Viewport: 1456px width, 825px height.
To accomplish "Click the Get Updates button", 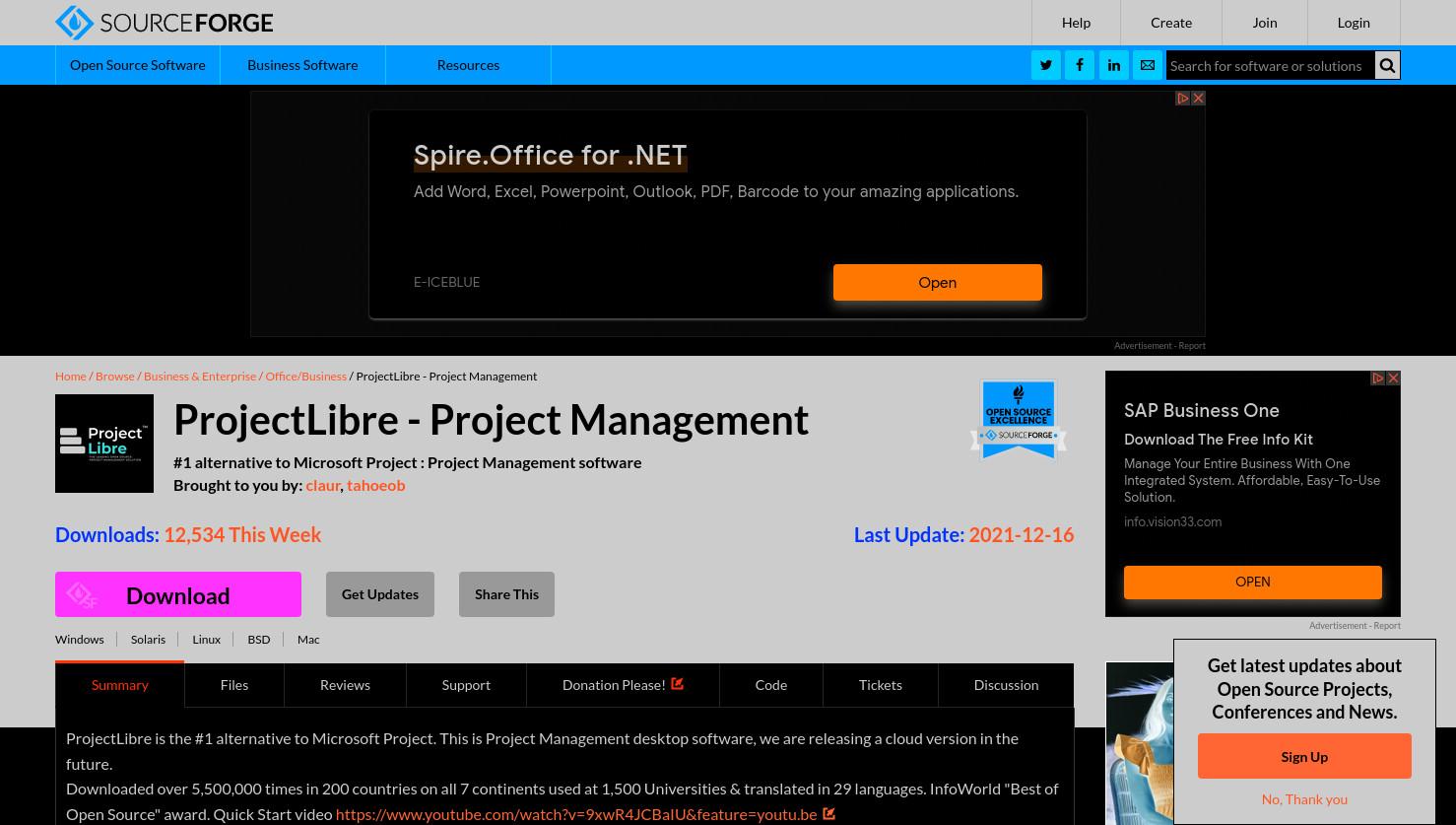I will pyautogui.click(x=380, y=594).
